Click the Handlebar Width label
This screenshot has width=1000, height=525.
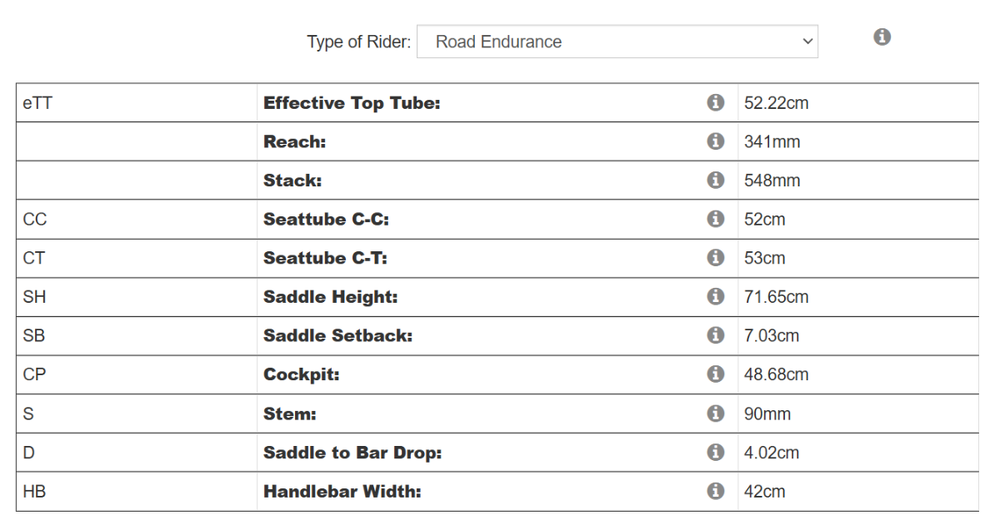click(x=342, y=492)
